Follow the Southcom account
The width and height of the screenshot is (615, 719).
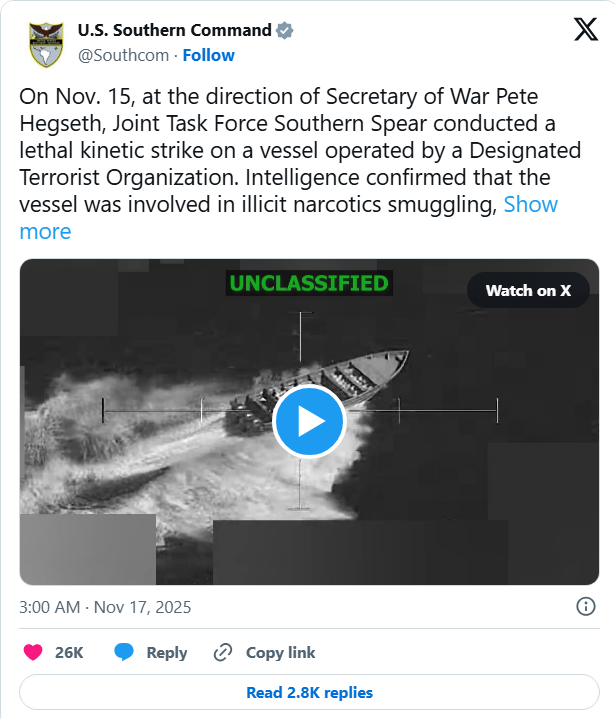(x=208, y=55)
